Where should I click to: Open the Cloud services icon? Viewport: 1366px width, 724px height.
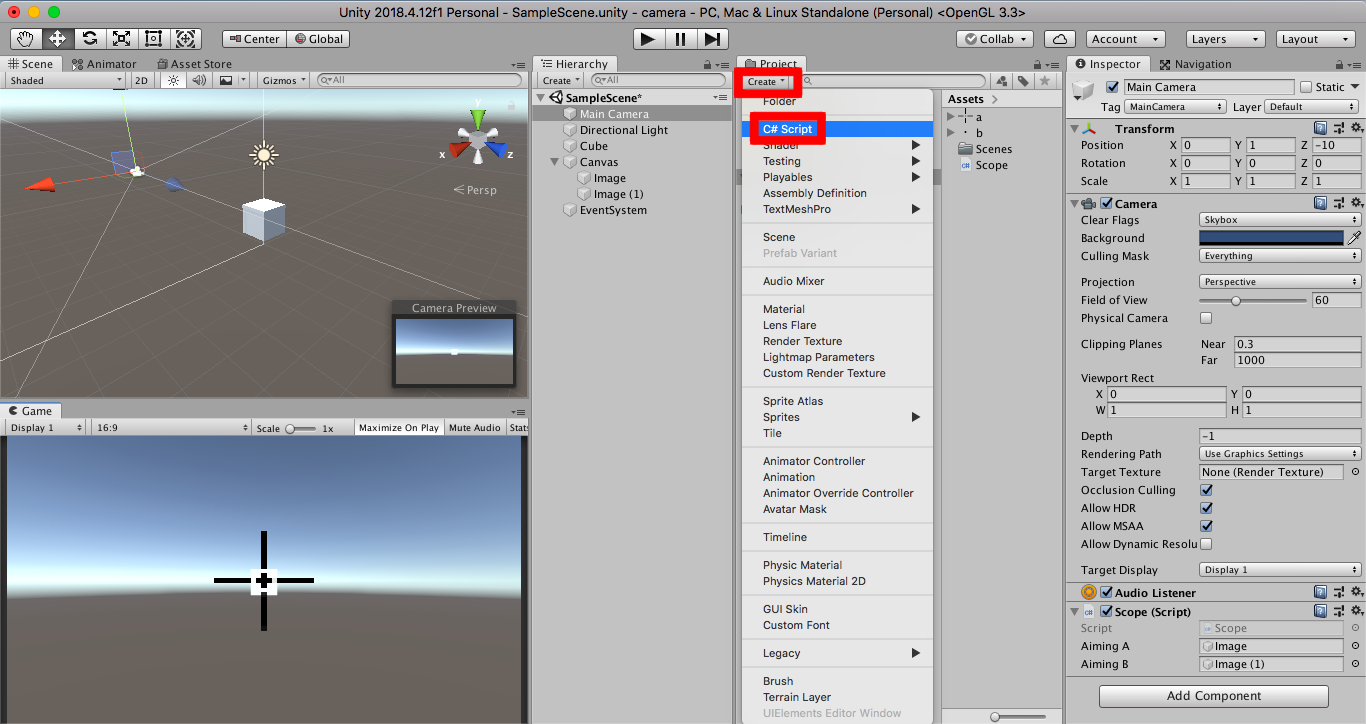pos(1060,39)
